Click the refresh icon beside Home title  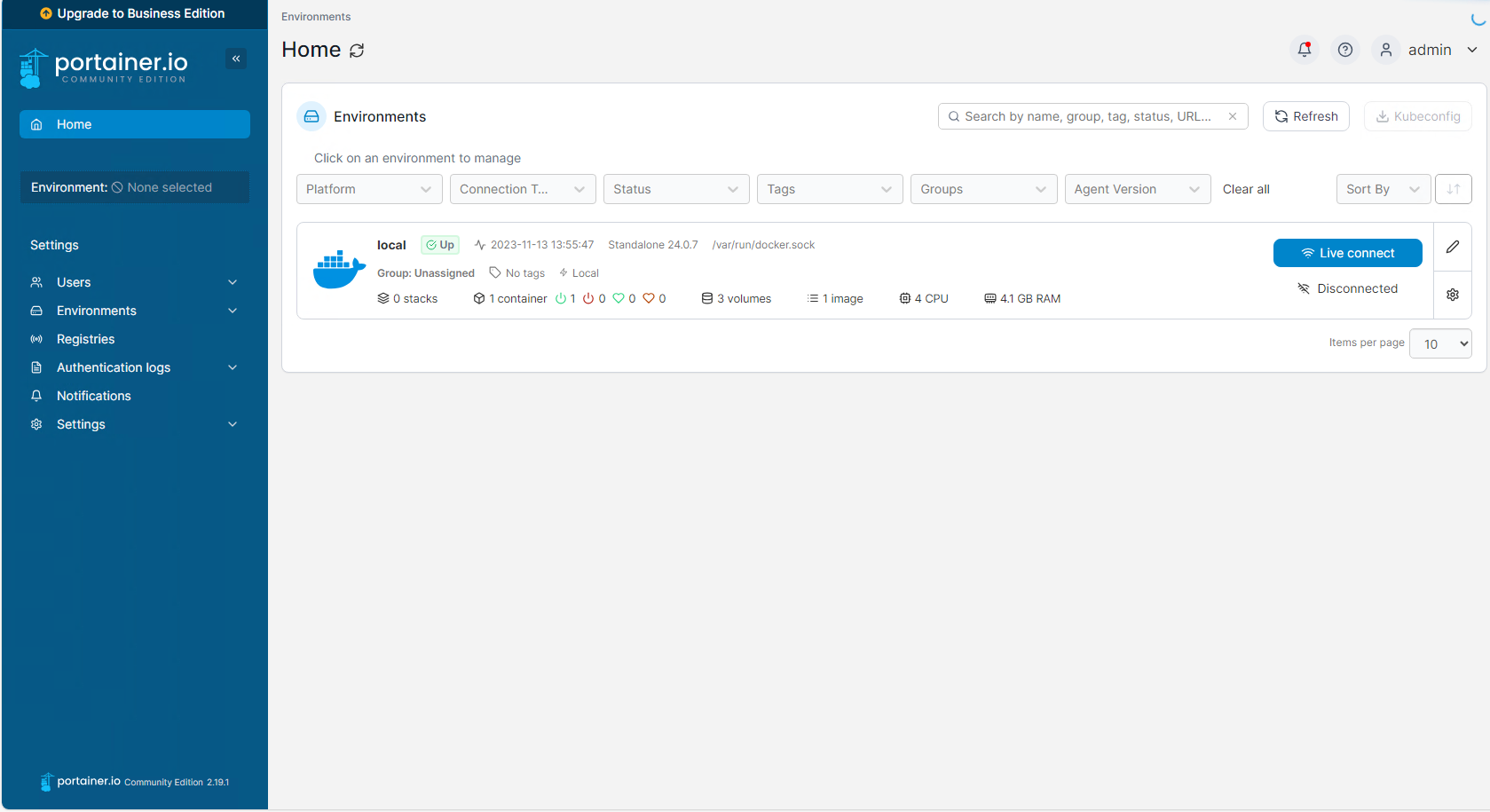tap(357, 51)
